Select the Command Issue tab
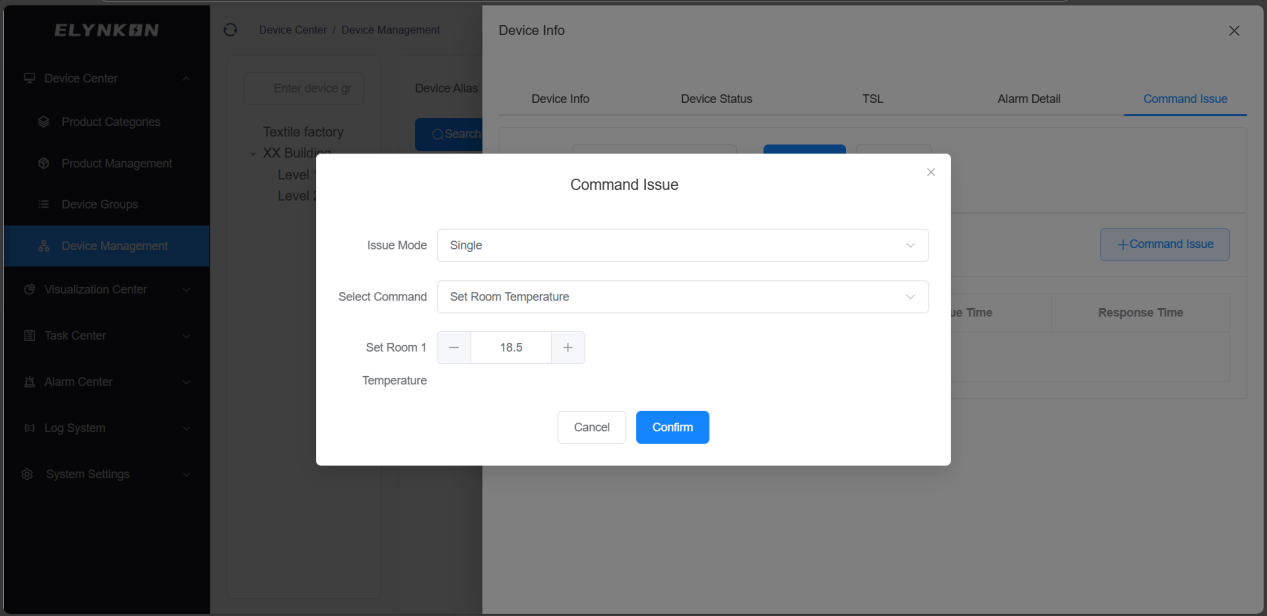 pos(1185,99)
